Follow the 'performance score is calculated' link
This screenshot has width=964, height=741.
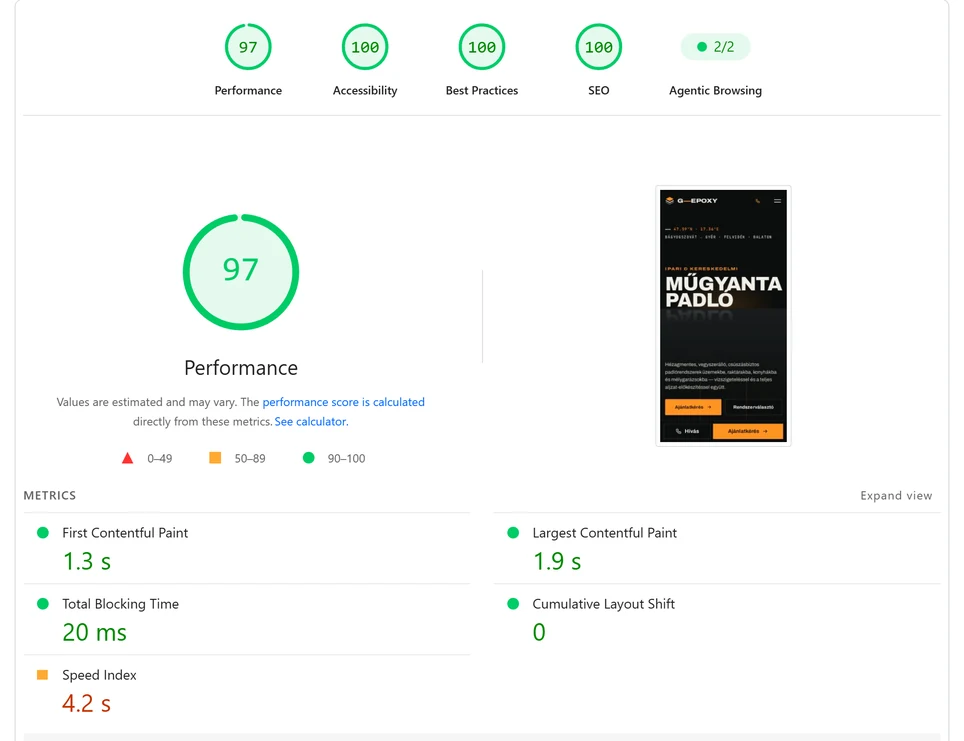[343, 402]
